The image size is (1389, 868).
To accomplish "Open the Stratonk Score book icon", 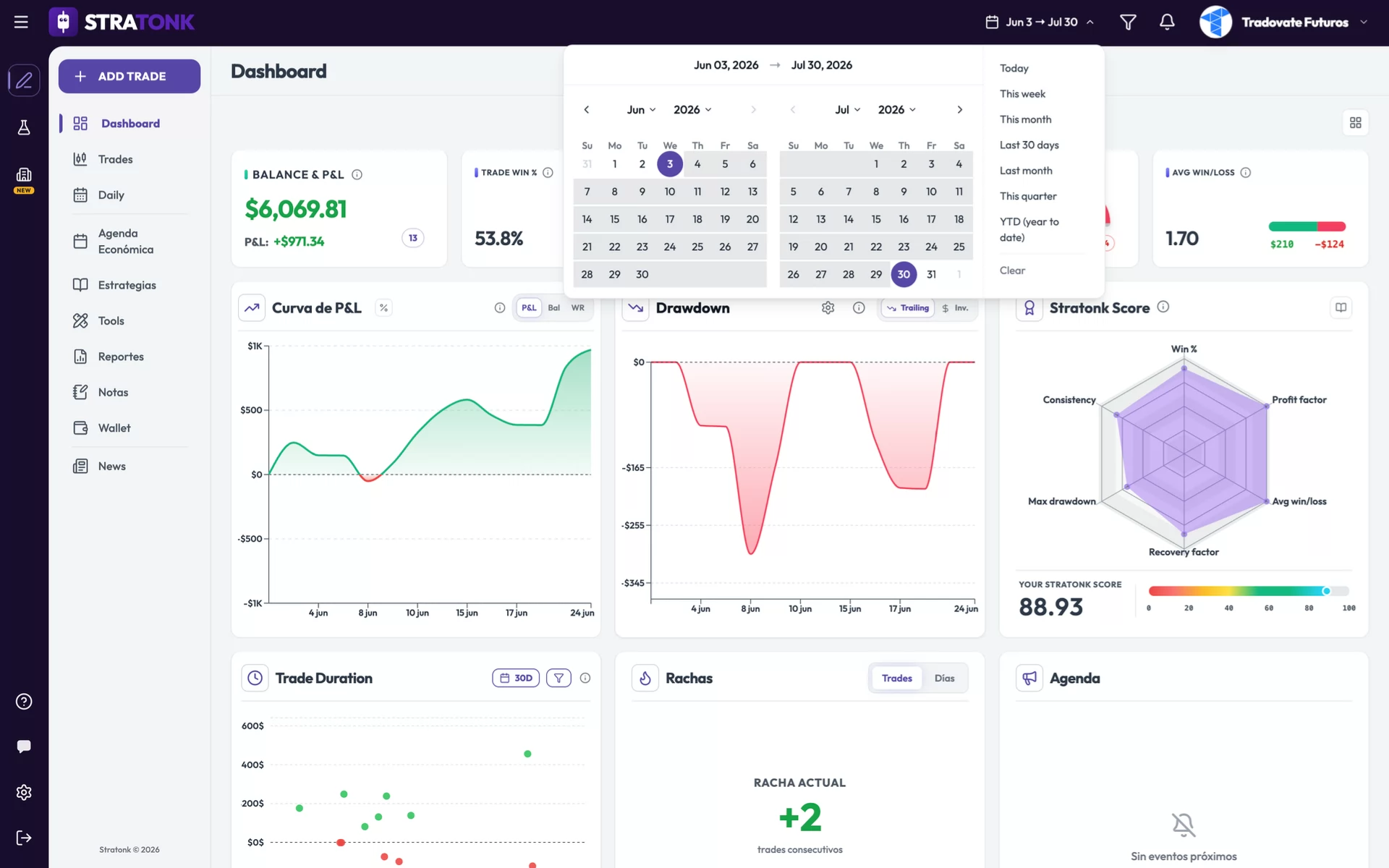I will point(1341,307).
